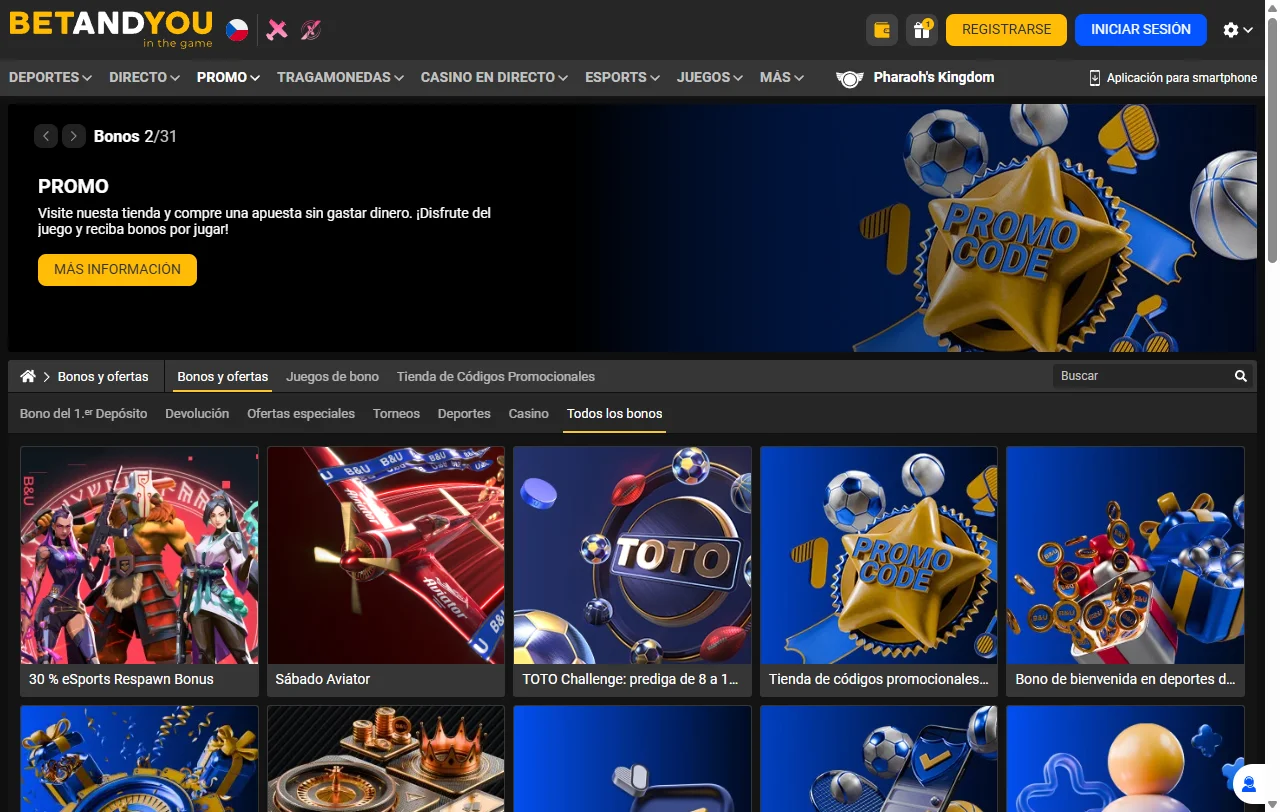Image resolution: width=1280 pixels, height=812 pixels.
Task: Go to the BetAndYou logo homepage
Action: pyautogui.click(x=110, y=29)
